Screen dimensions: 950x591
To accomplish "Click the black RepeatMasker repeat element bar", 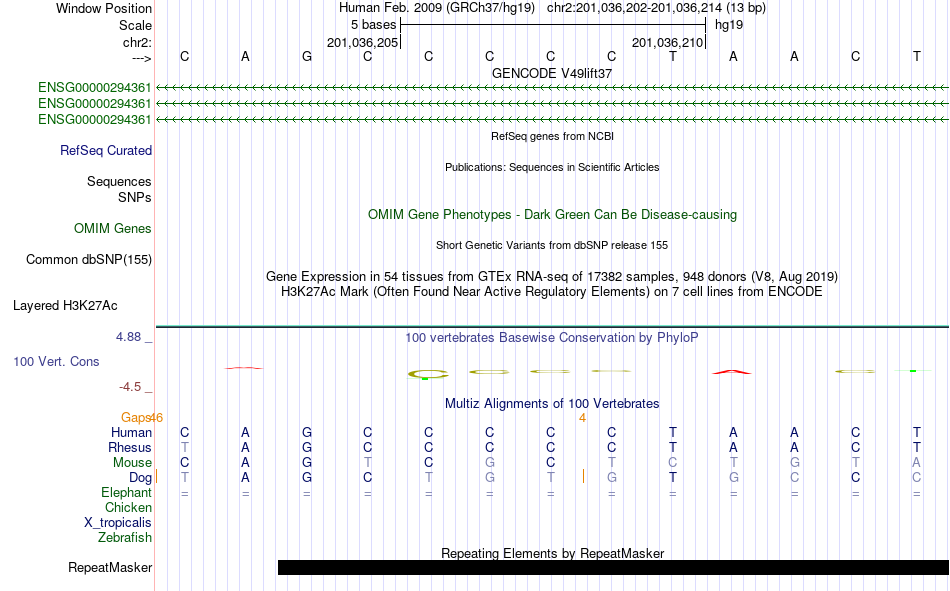I will 613,567.
